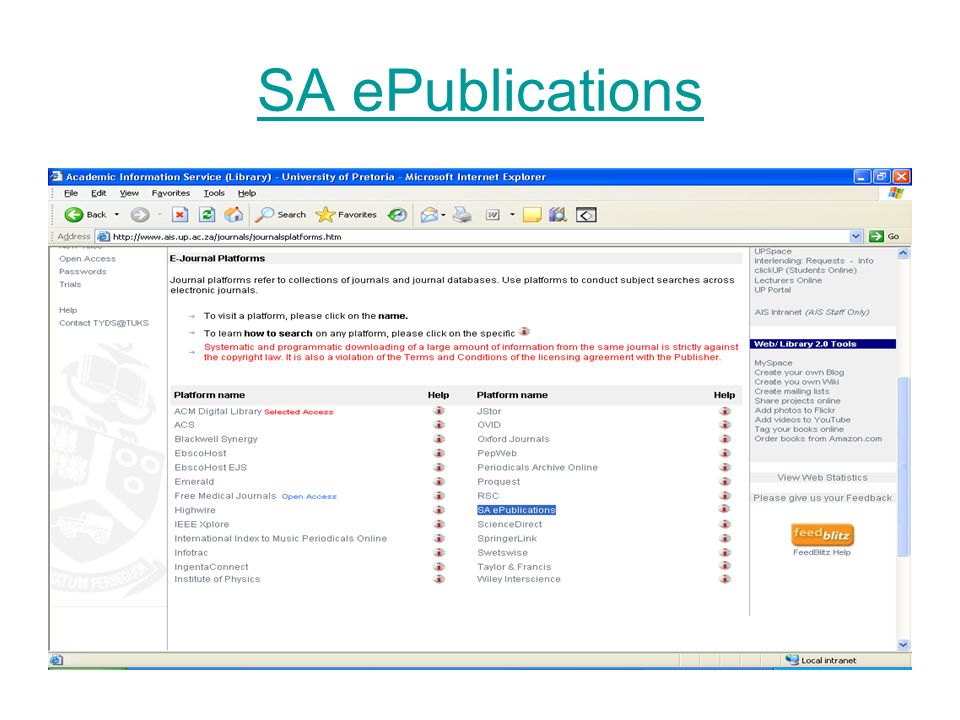
Task: Click Local intranet zone in status bar
Action: click(821, 660)
